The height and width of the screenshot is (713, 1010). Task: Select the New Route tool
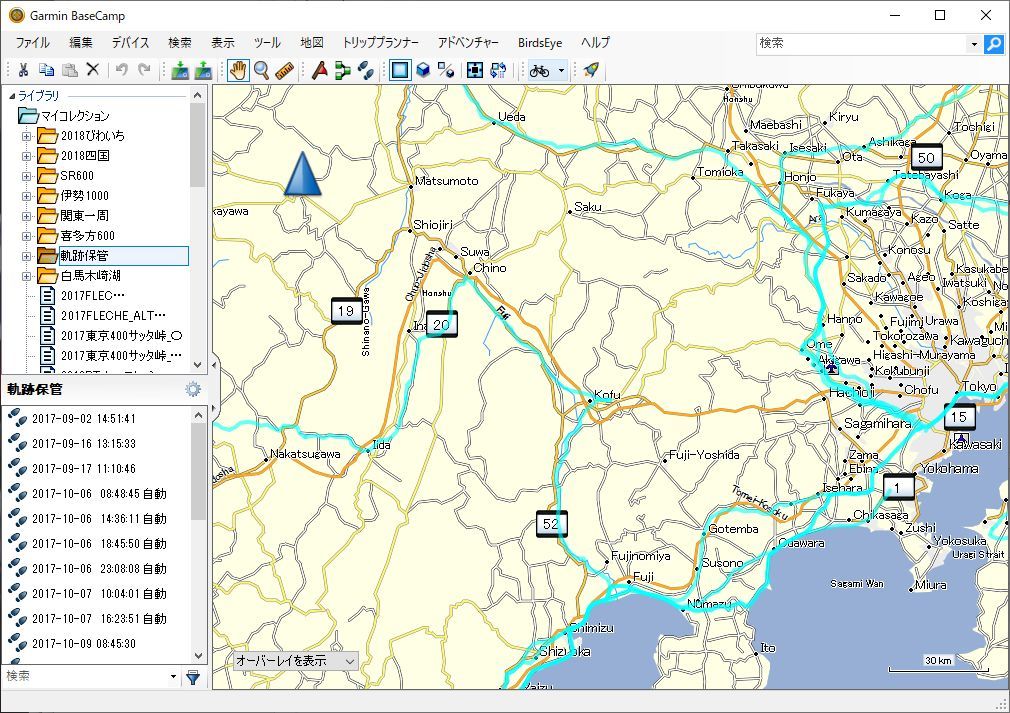[343, 70]
